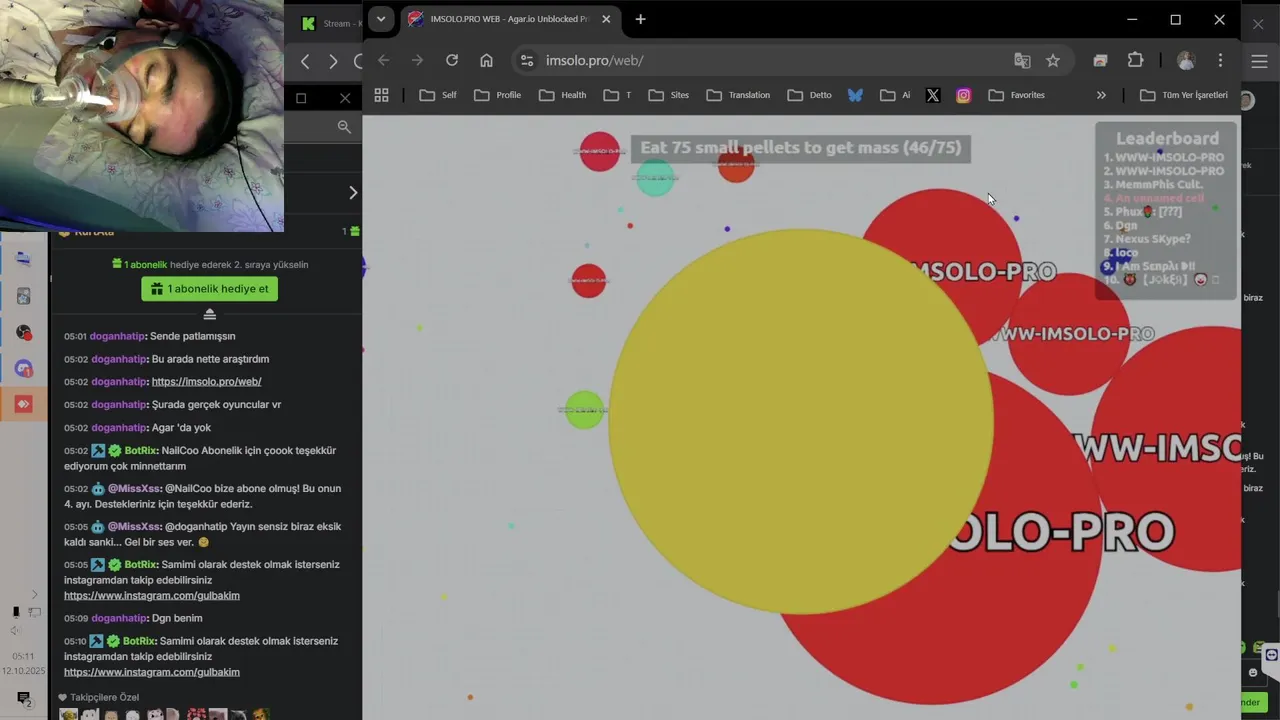Screen dimensions: 1280x720
Task: Click the large yellow player cell
Action: 801,421
